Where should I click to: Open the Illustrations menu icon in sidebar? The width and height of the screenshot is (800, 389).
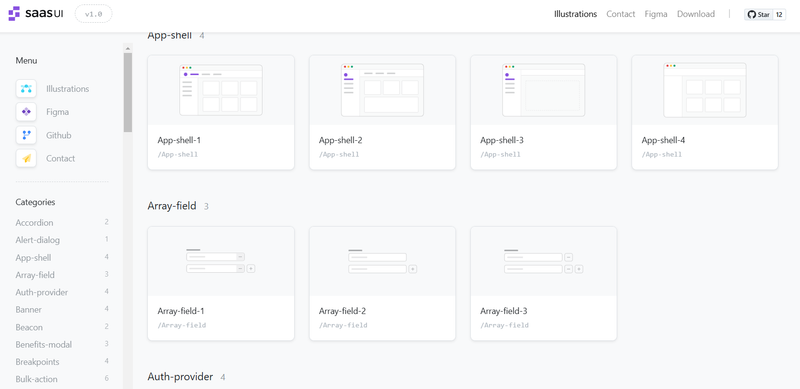[26, 89]
